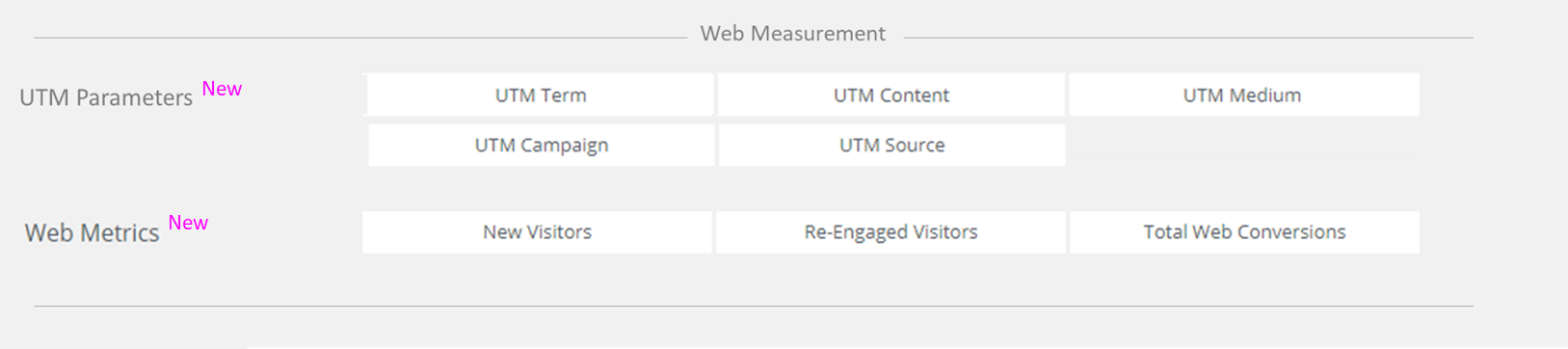Click the divider line below Web Metrics

pyautogui.click(x=754, y=307)
